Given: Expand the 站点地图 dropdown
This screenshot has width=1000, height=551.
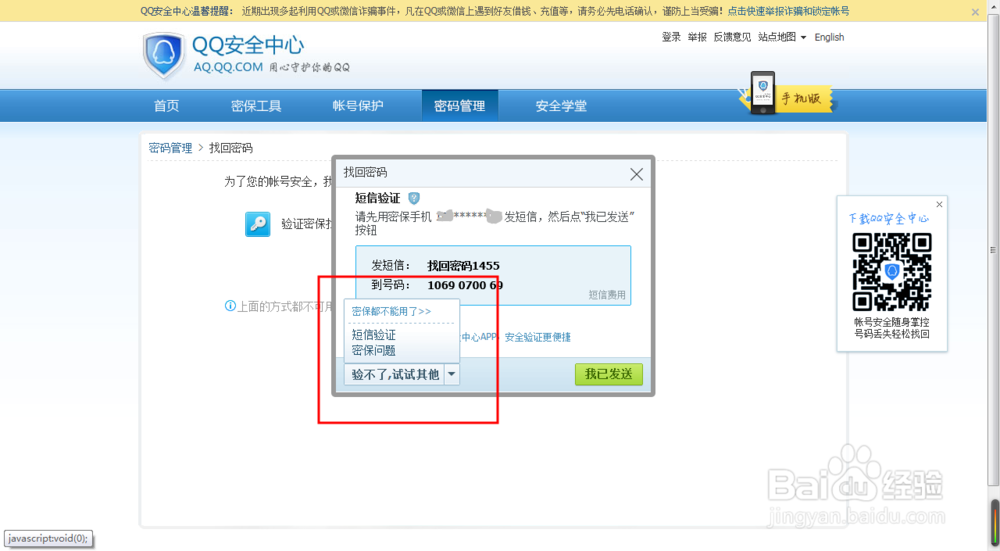Looking at the screenshot, I should coord(782,37).
